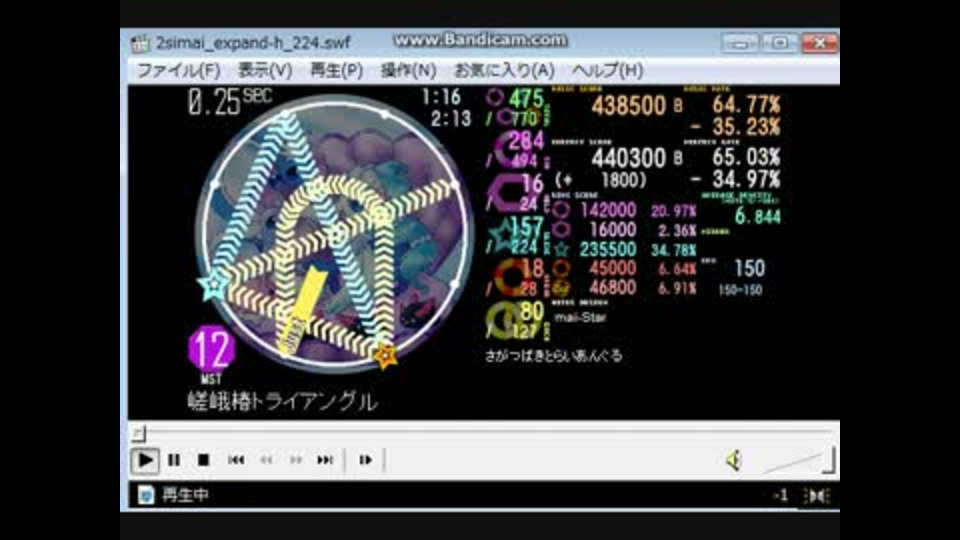Click the score value 438500
This screenshot has width=960, height=540.
pyautogui.click(x=629, y=105)
